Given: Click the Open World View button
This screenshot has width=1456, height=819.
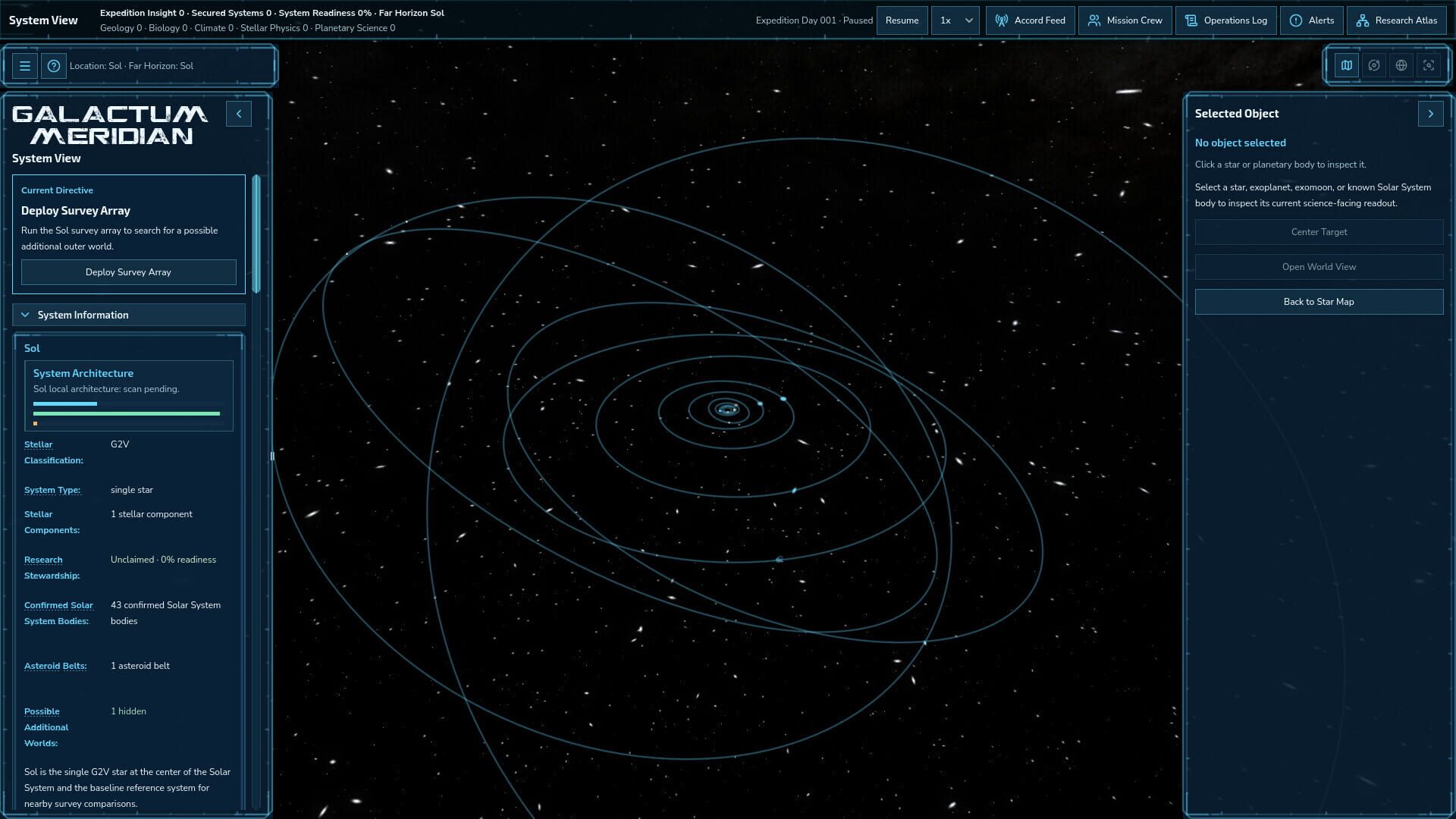Looking at the screenshot, I should point(1319,267).
